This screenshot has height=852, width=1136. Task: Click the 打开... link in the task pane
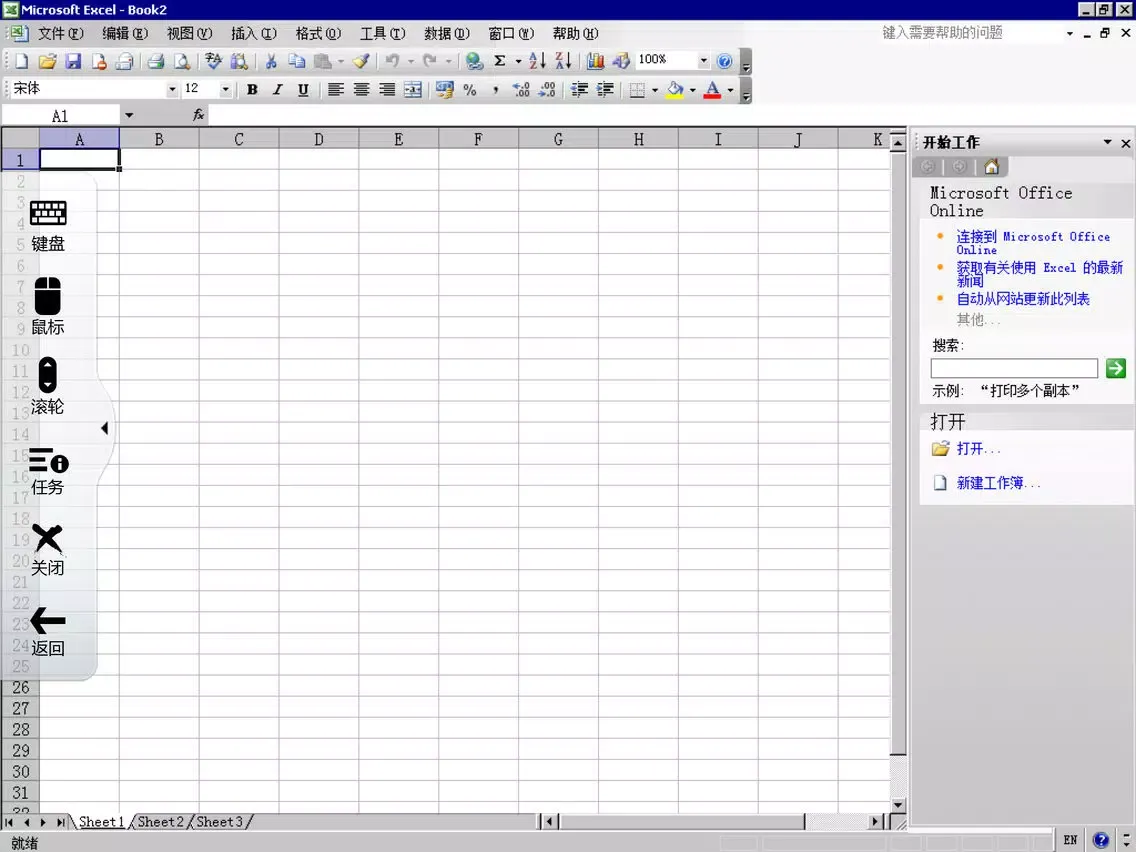pyautogui.click(x=978, y=449)
